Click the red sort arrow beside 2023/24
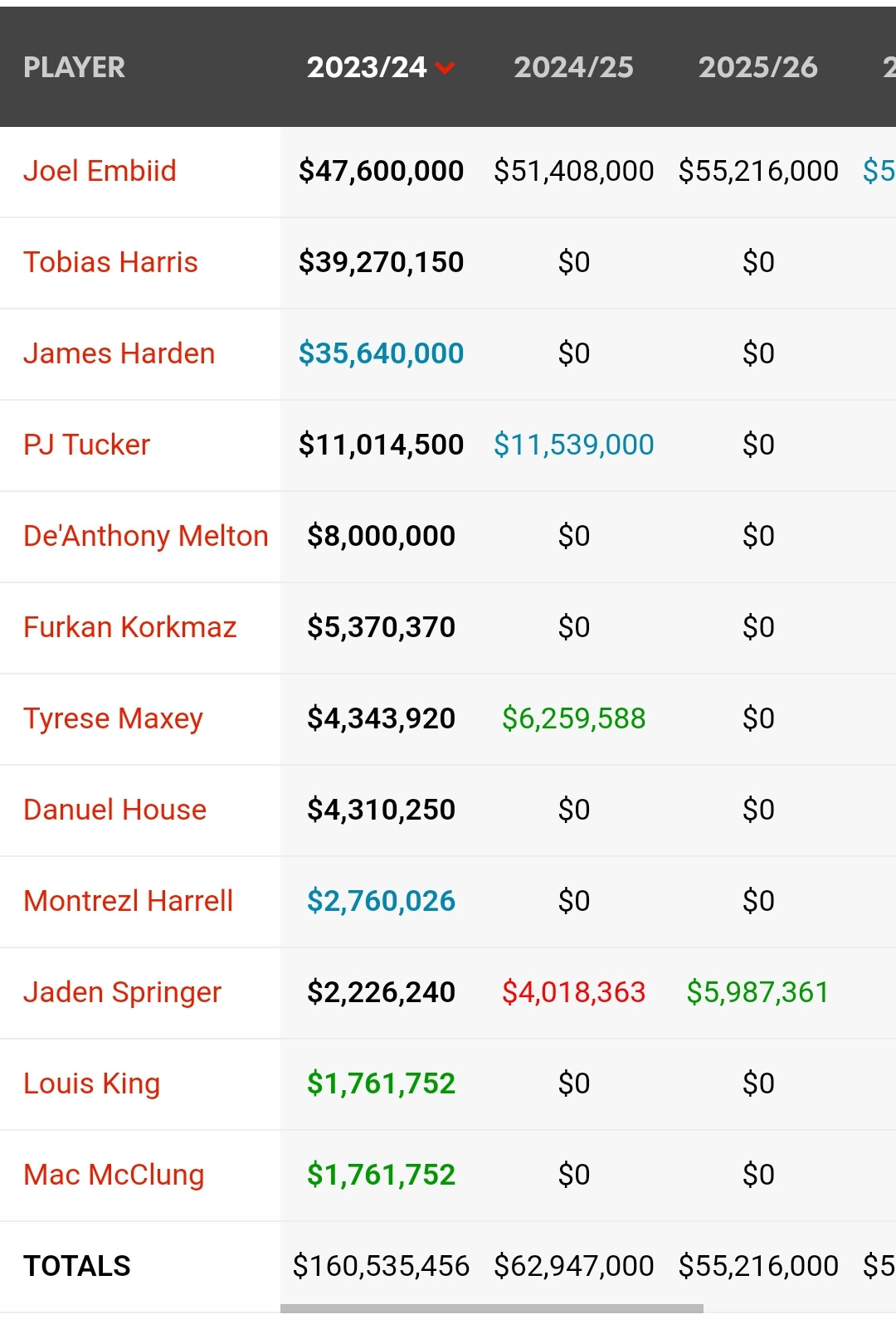 pos(445,68)
